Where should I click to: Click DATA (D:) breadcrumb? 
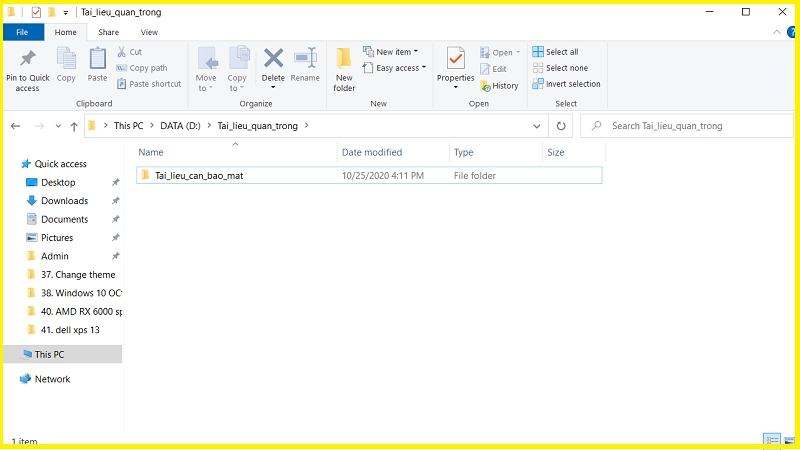coord(180,126)
